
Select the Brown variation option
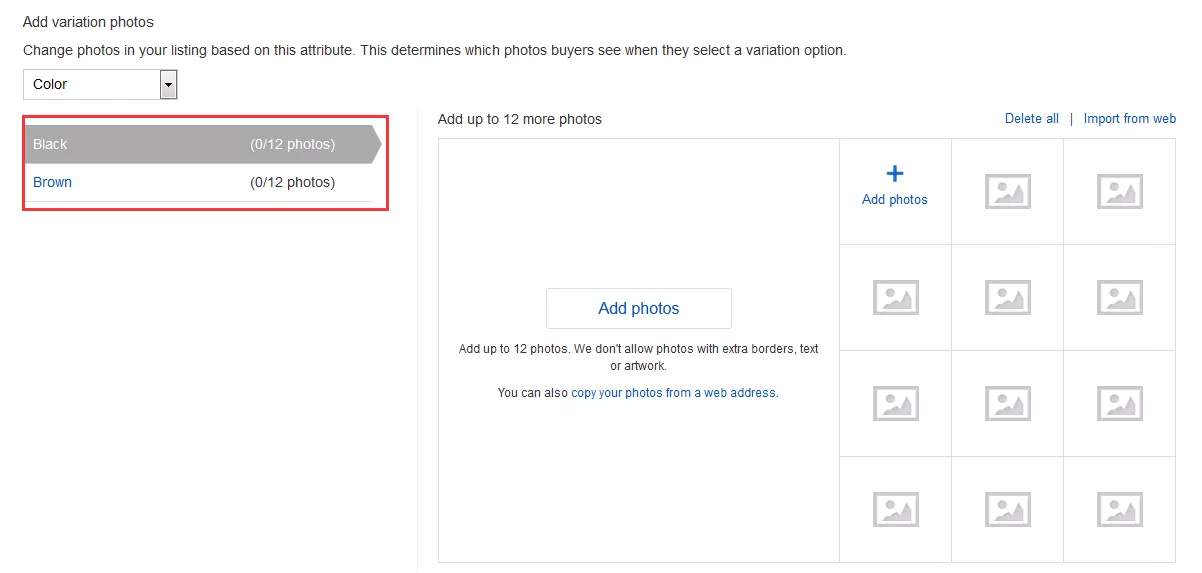53,182
